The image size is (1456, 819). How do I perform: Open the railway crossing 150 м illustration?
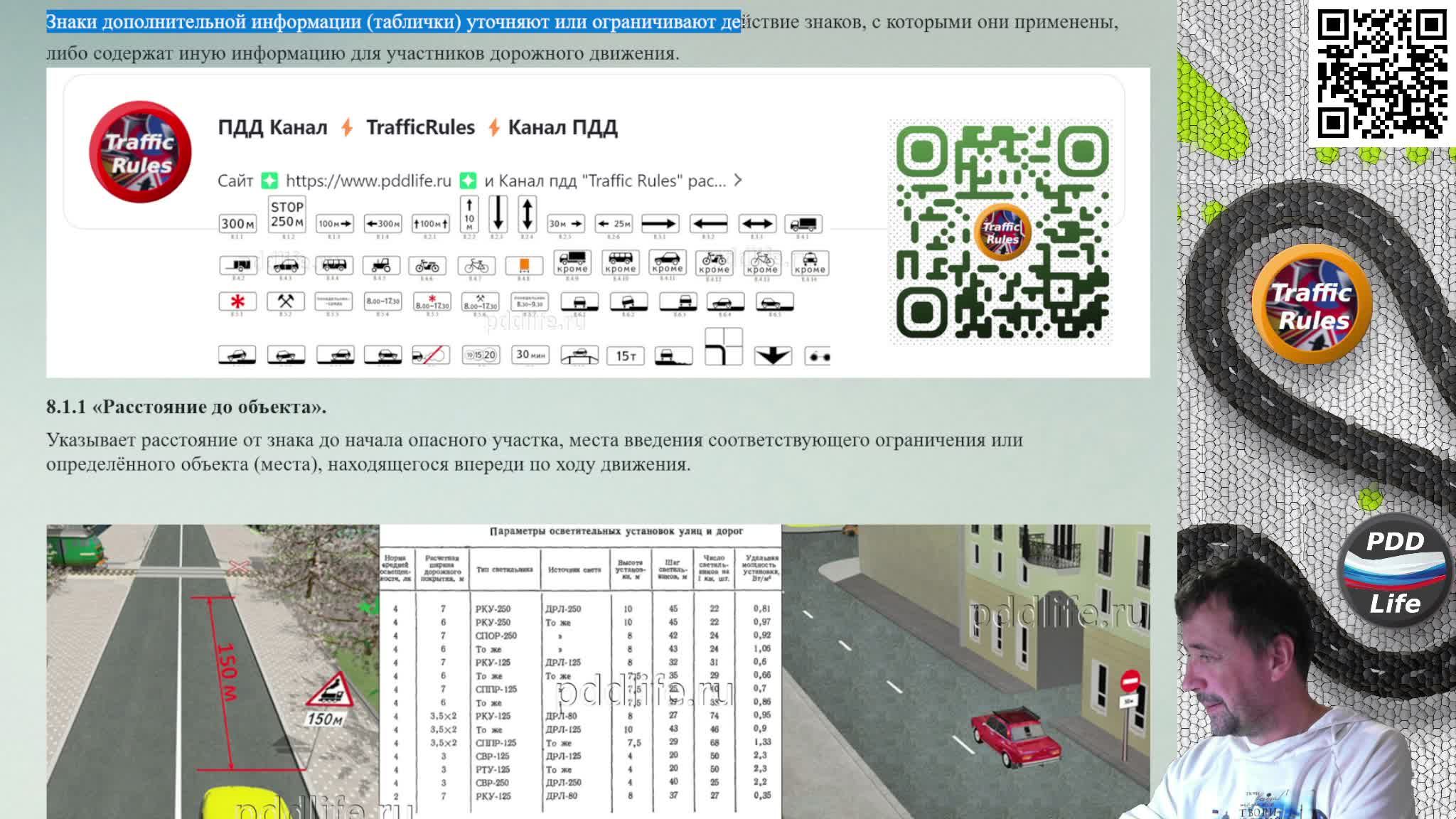point(213,672)
